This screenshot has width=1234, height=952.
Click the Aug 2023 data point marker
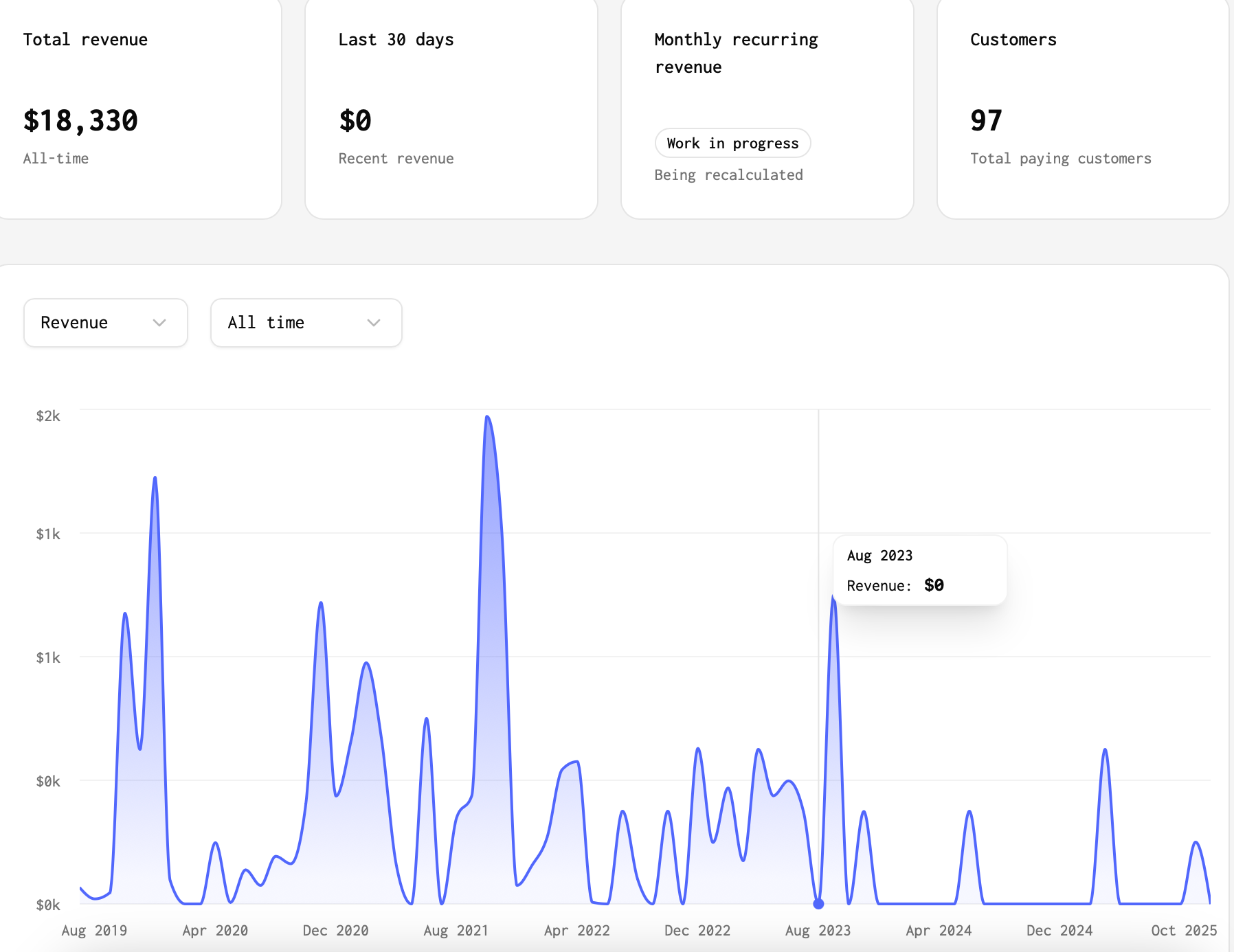point(818,904)
